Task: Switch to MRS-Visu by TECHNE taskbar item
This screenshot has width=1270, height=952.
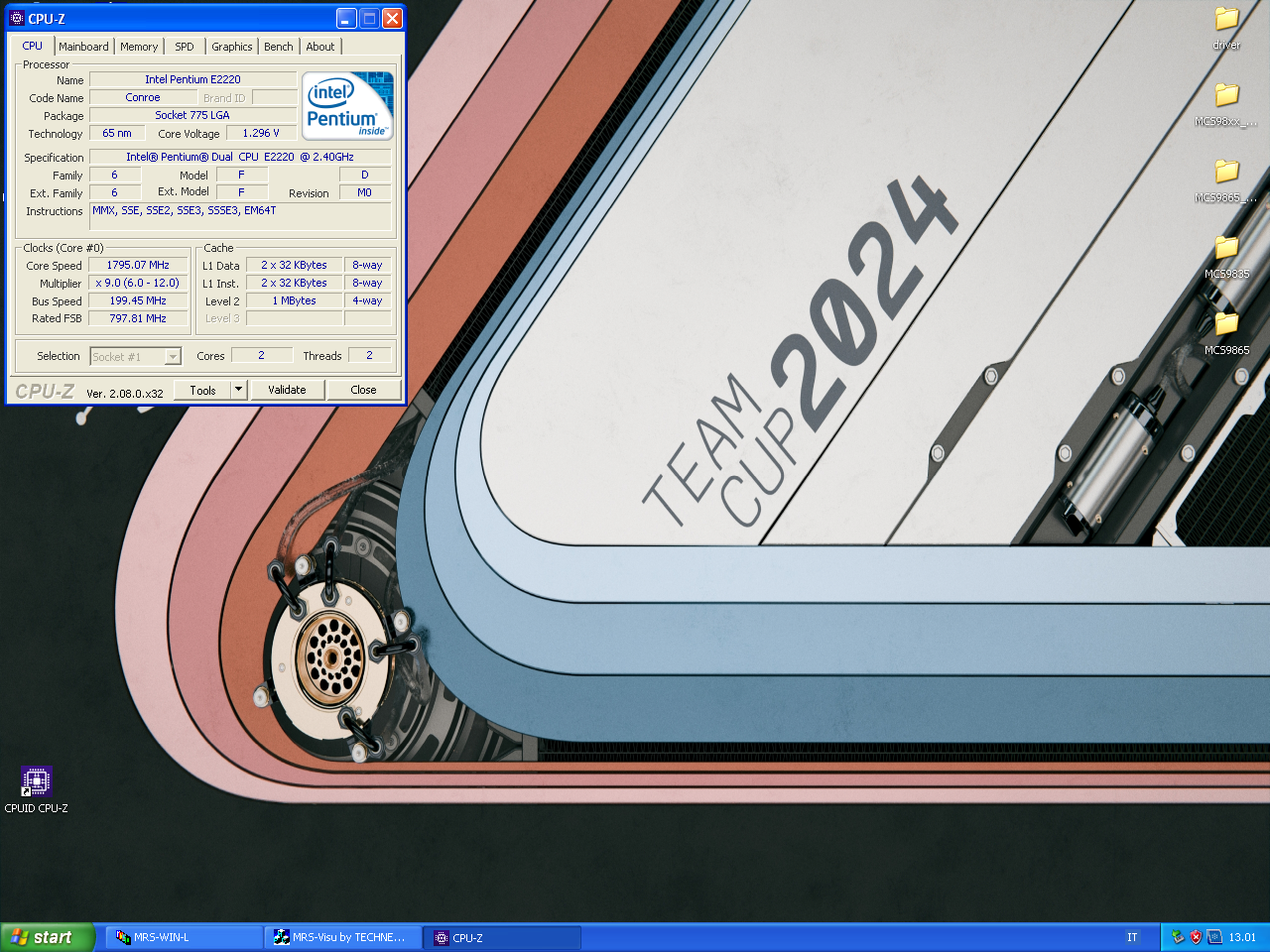Action: (343, 937)
